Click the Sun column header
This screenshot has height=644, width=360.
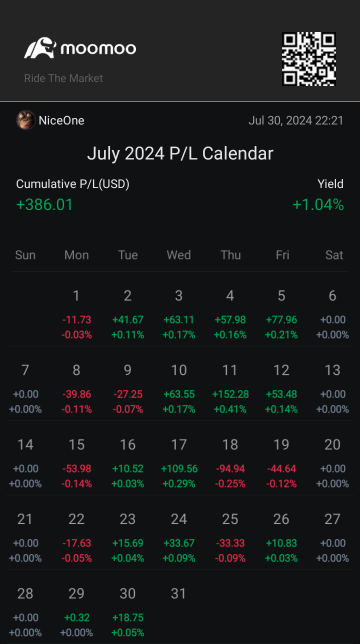[x=25, y=255]
